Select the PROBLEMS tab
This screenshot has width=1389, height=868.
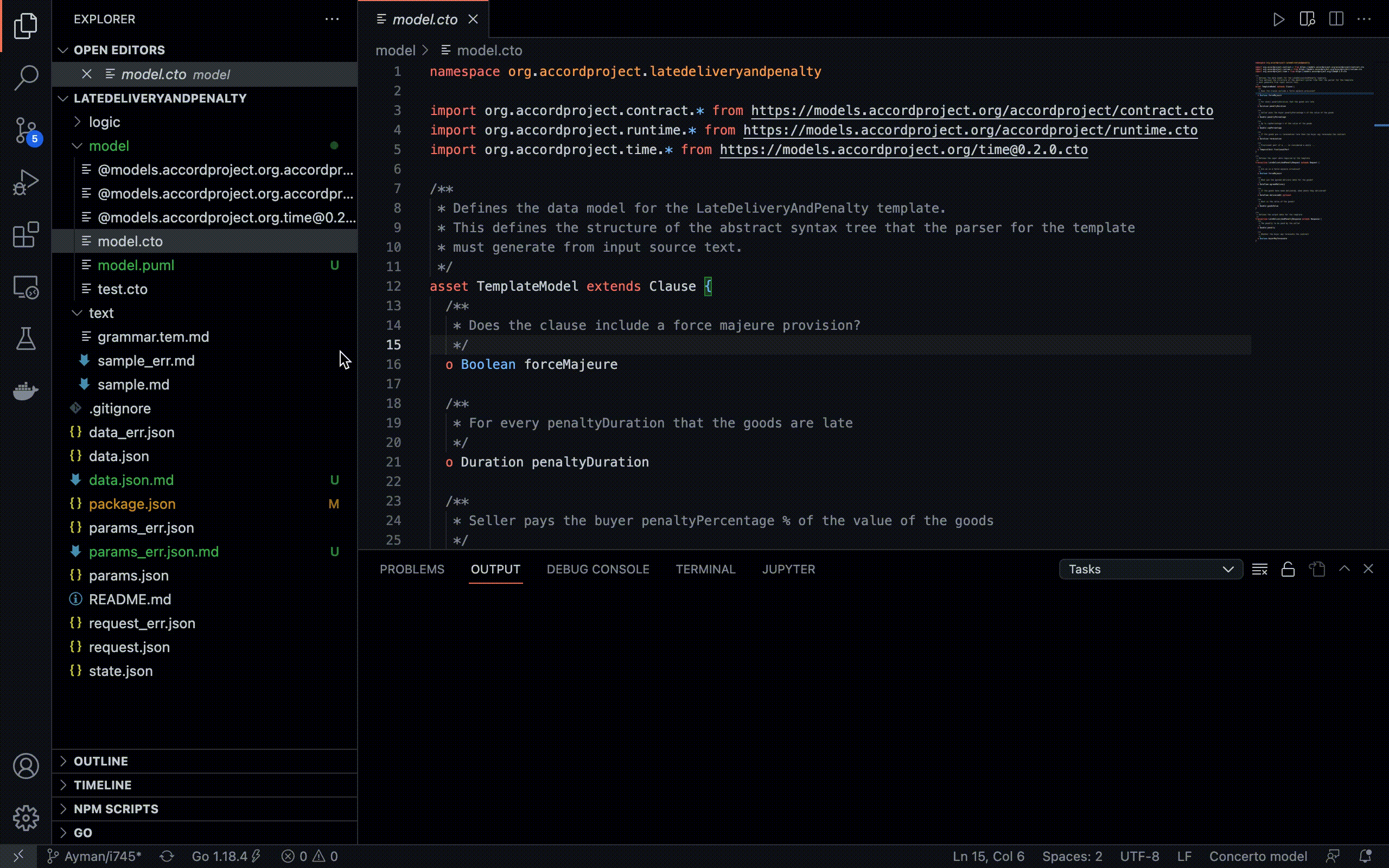pyautogui.click(x=412, y=569)
